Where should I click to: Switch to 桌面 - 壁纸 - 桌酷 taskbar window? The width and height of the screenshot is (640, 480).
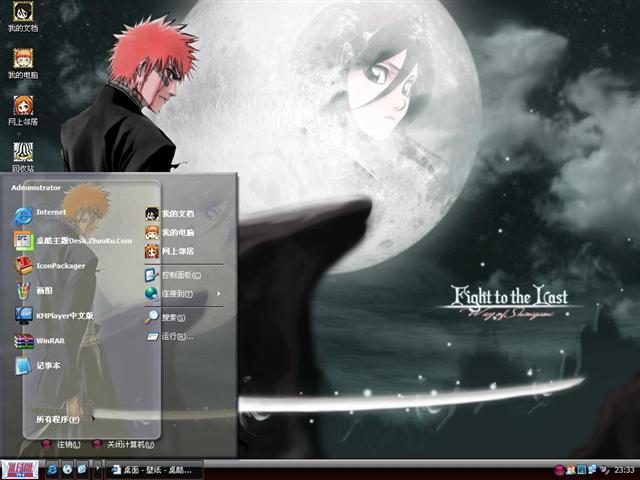click(x=155, y=470)
